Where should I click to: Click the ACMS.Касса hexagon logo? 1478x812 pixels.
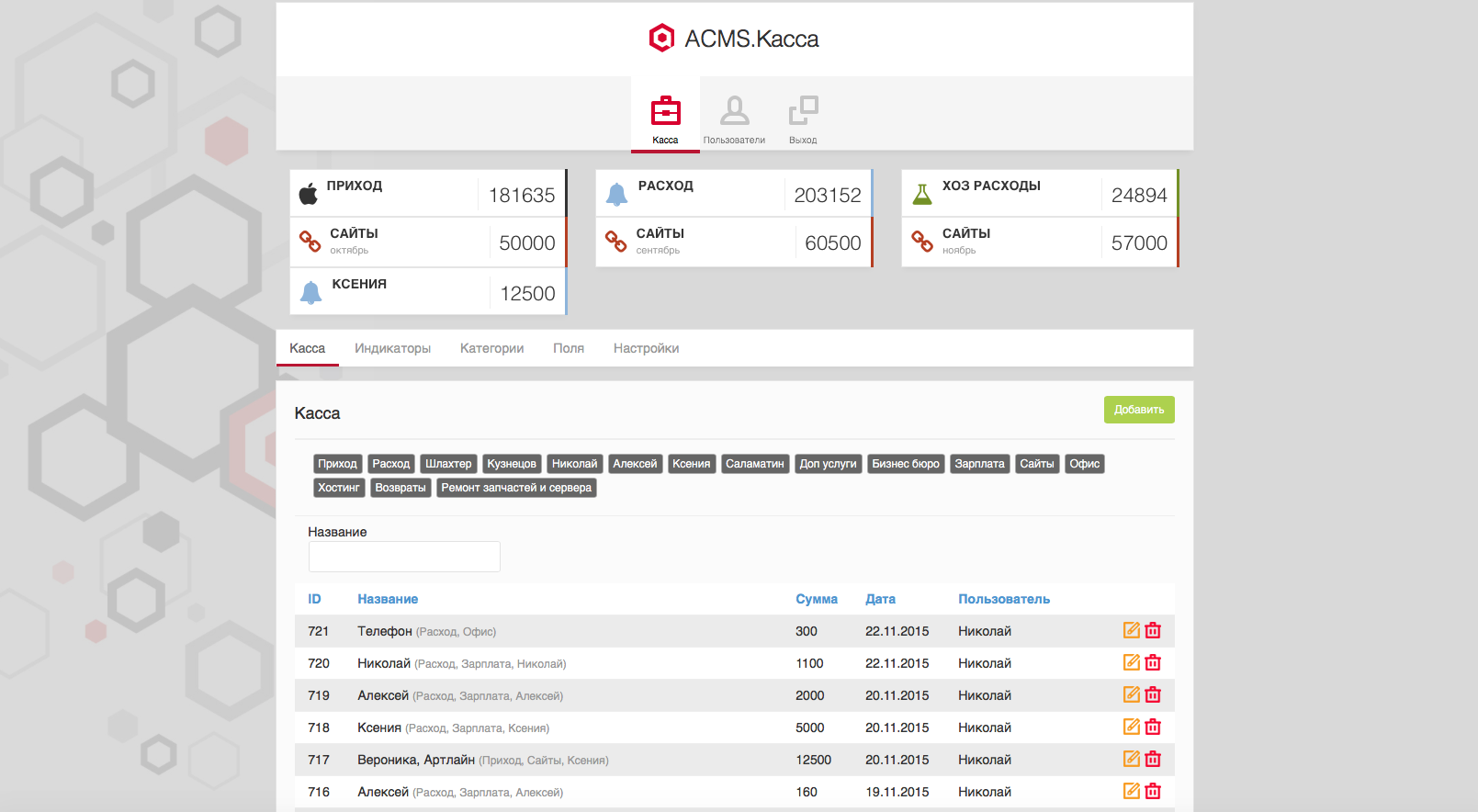click(661, 39)
